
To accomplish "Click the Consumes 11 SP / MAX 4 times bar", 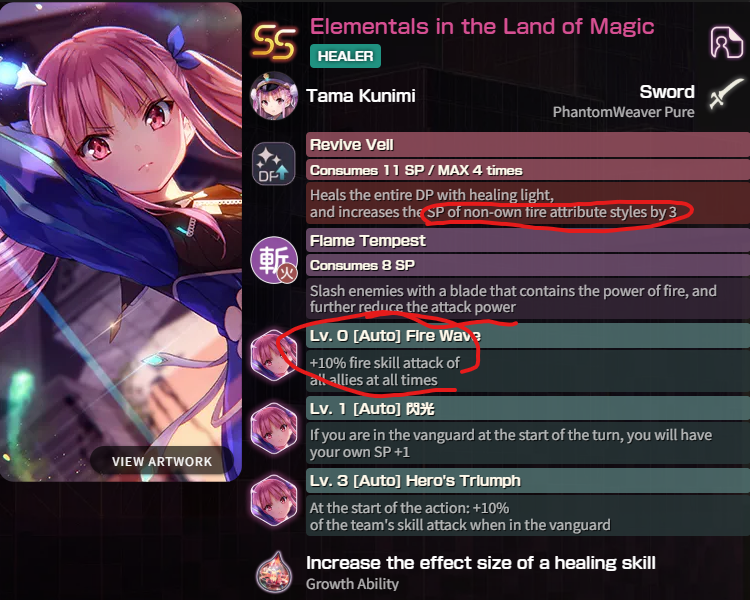I will click(528, 170).
